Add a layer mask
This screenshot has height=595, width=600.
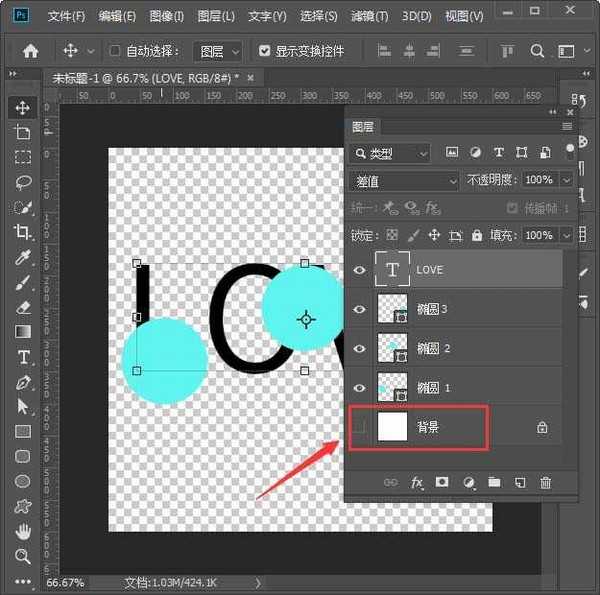[442, 483]
